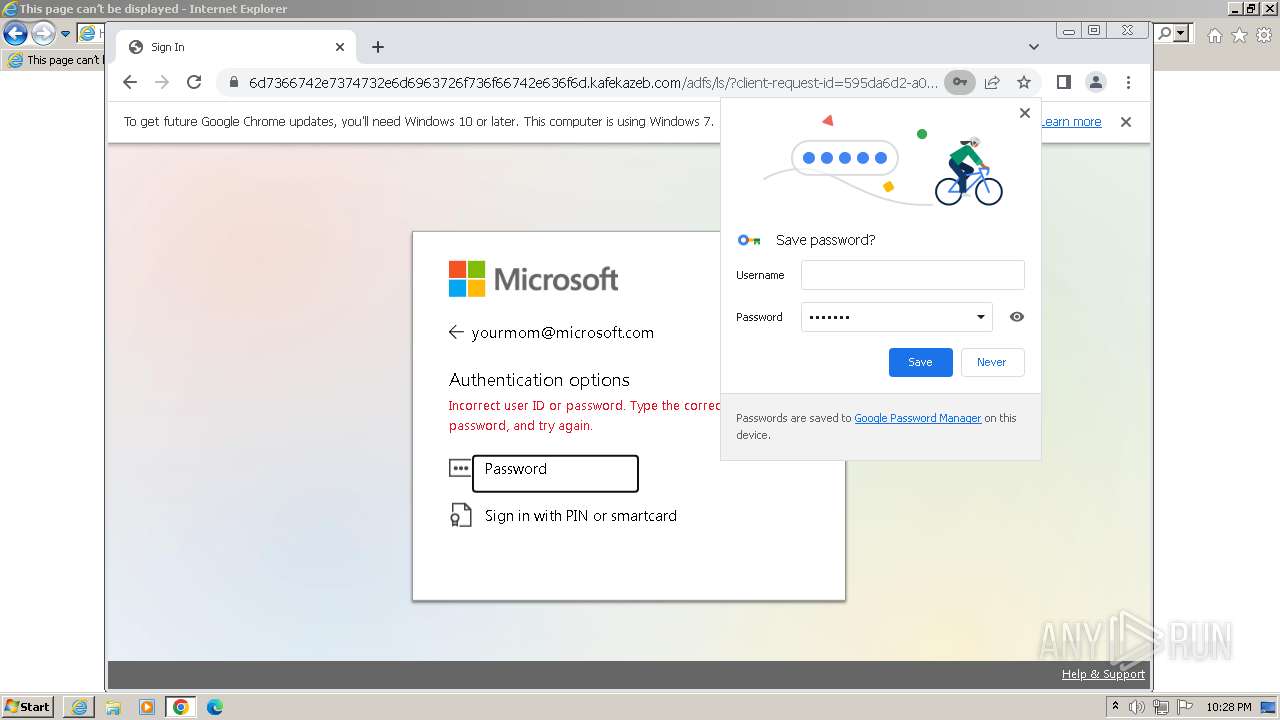Expand the saved password dropdown arrow
The image size is (1280, 720).
[x=981, y=317]
